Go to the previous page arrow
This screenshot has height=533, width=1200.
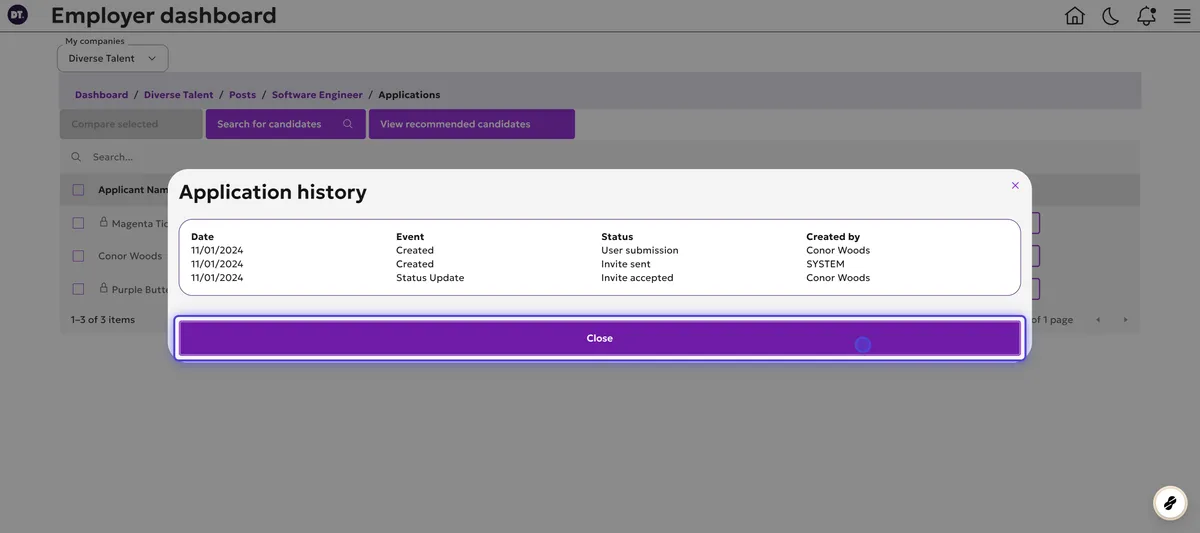(x=1098, y=320)
